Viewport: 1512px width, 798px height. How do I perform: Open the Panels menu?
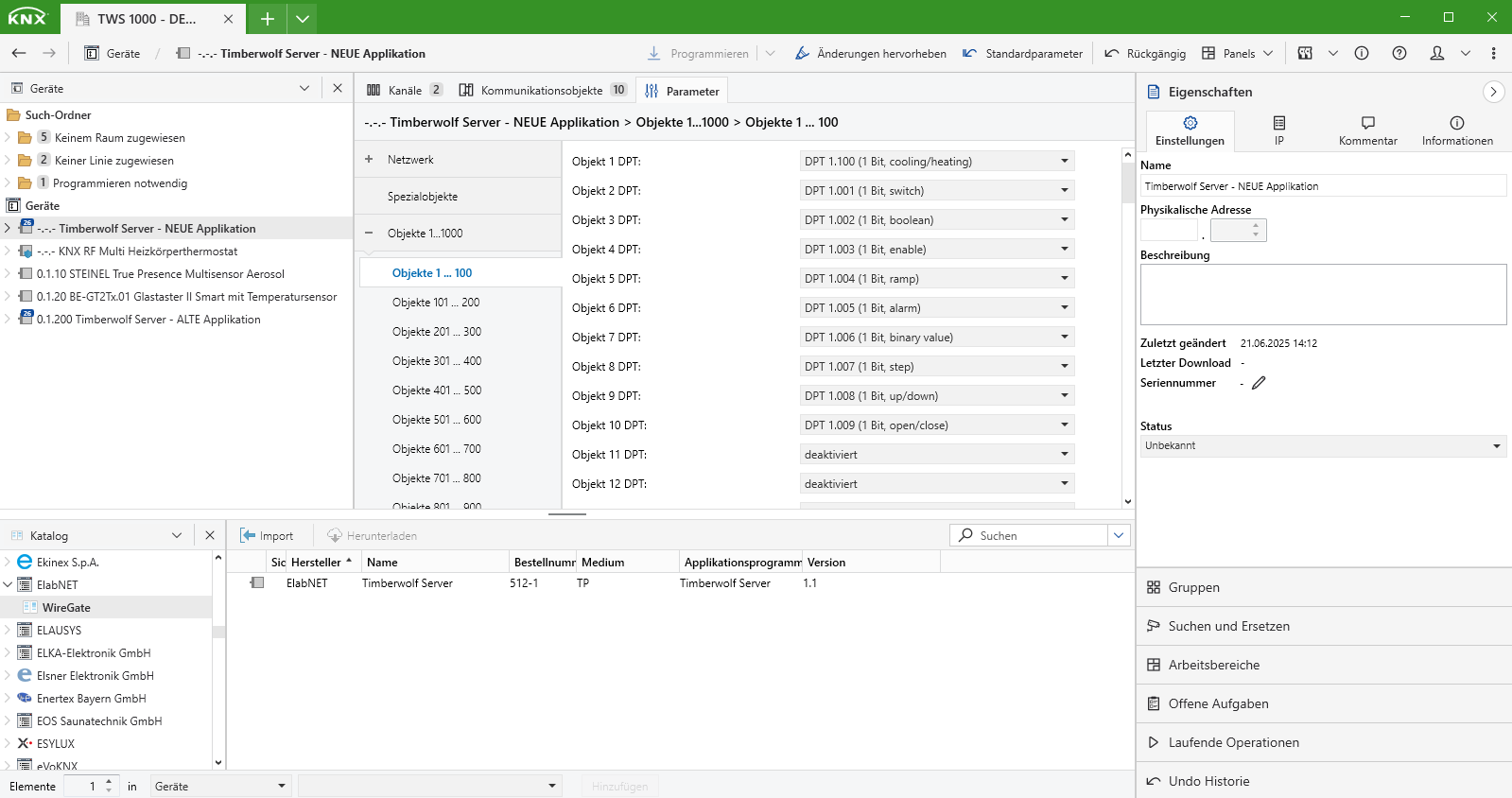point(1237,54)
